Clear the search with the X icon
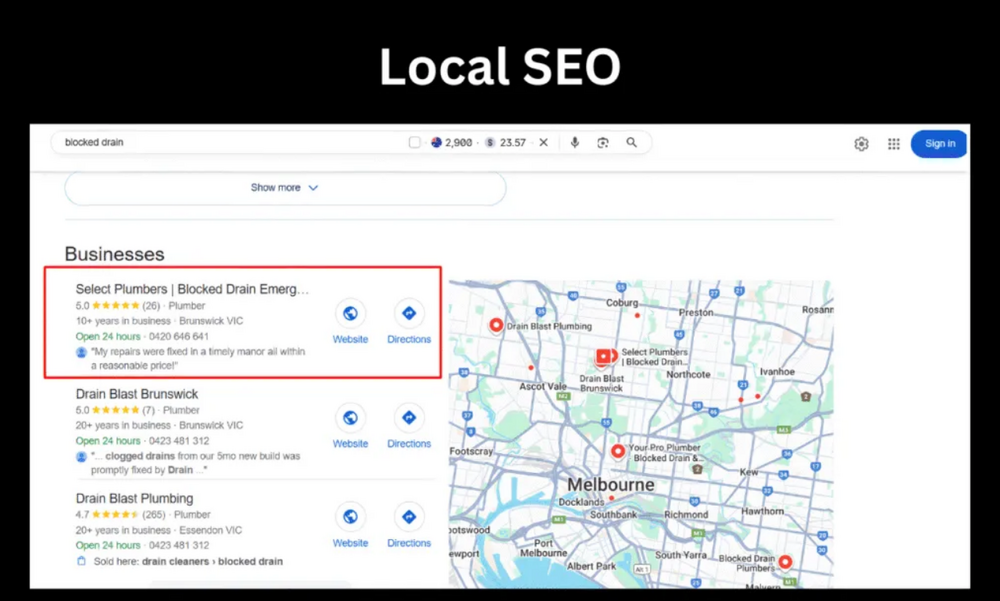The width and height of the screenshot is (1000, 601). tap(543, 142)
